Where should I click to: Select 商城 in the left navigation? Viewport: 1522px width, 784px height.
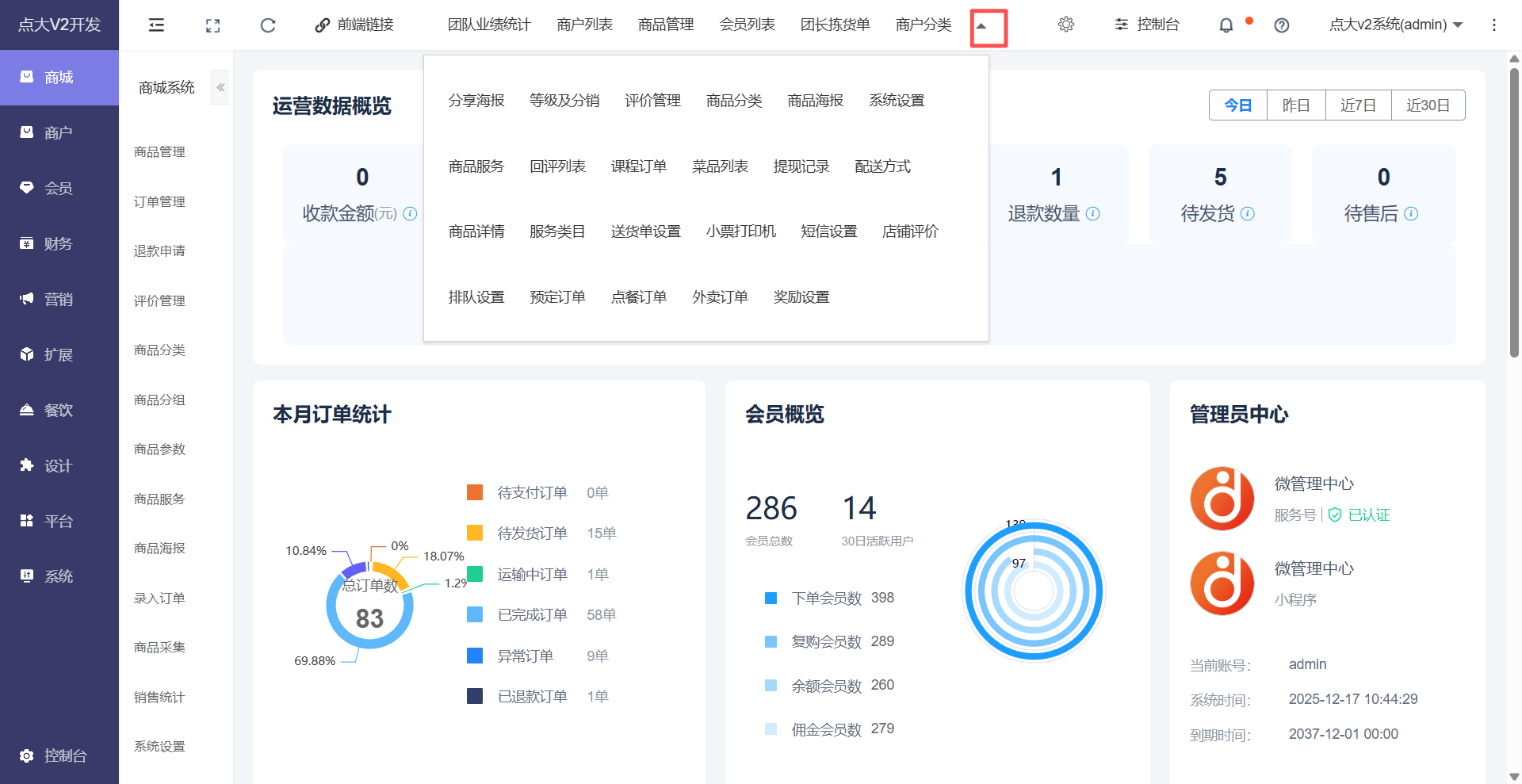[x=59, y=77]
